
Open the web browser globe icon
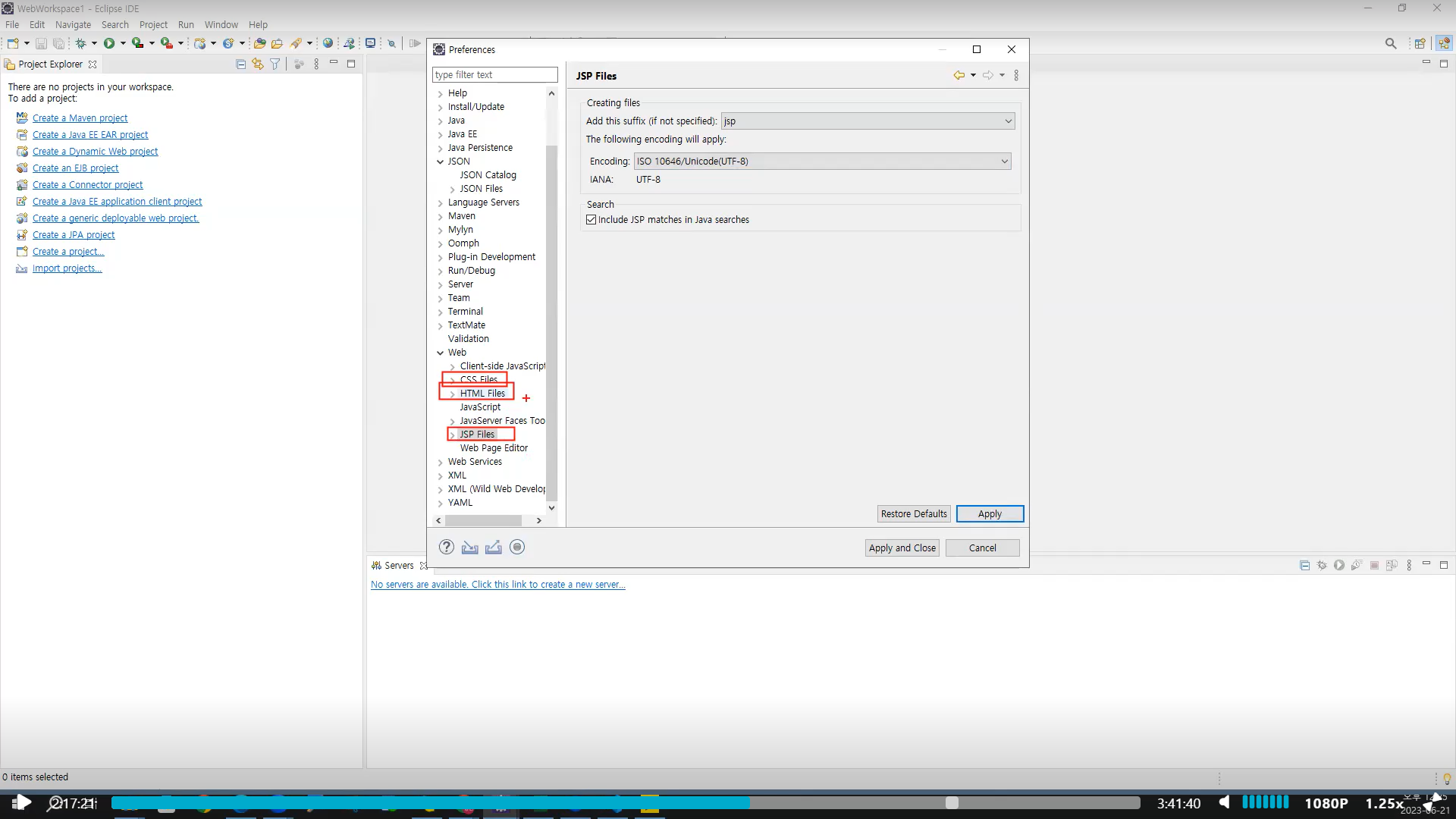[x=328, y=43]
